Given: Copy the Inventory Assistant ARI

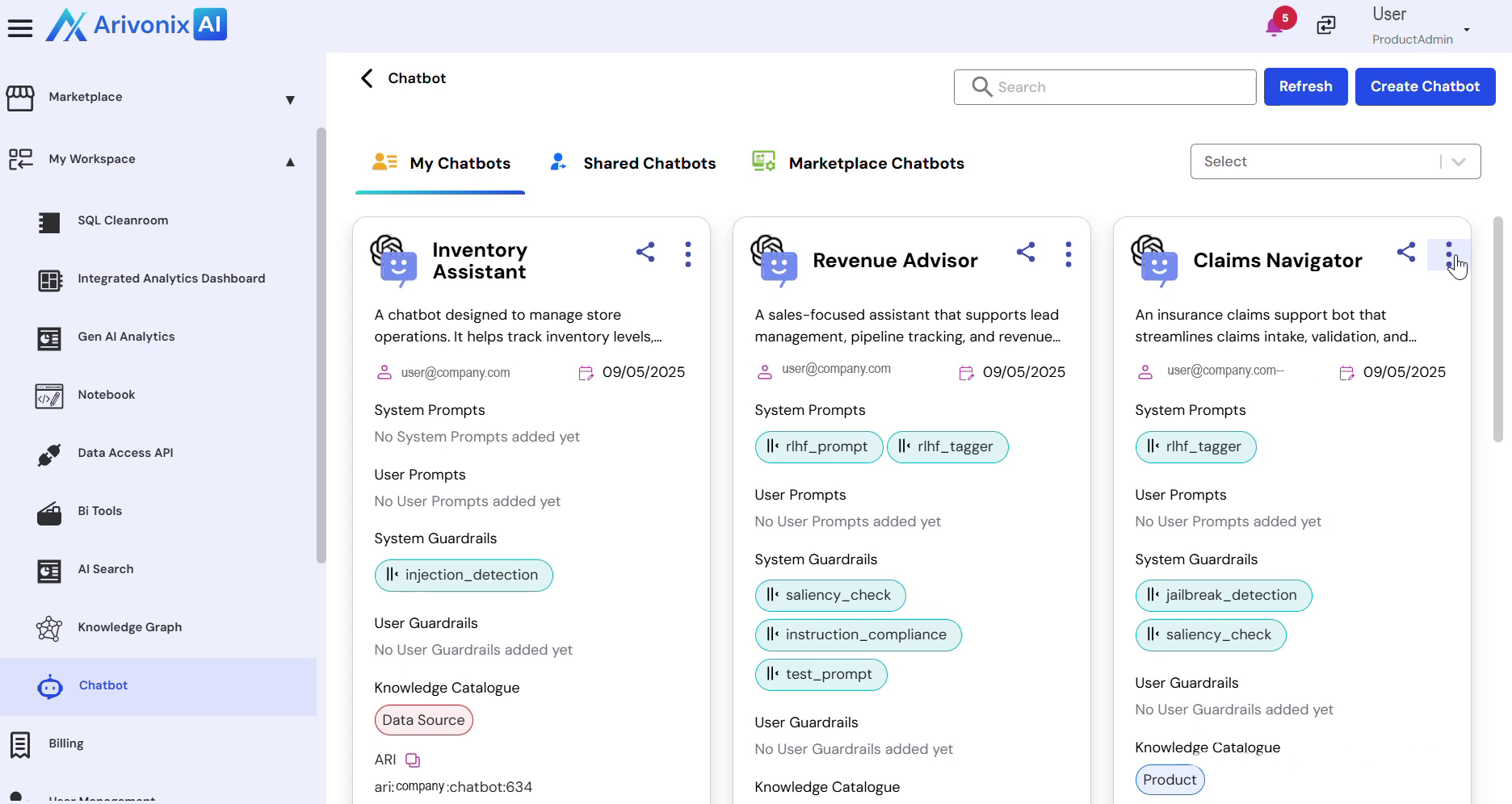Looking at the screenshot, I should coord(413,760).
